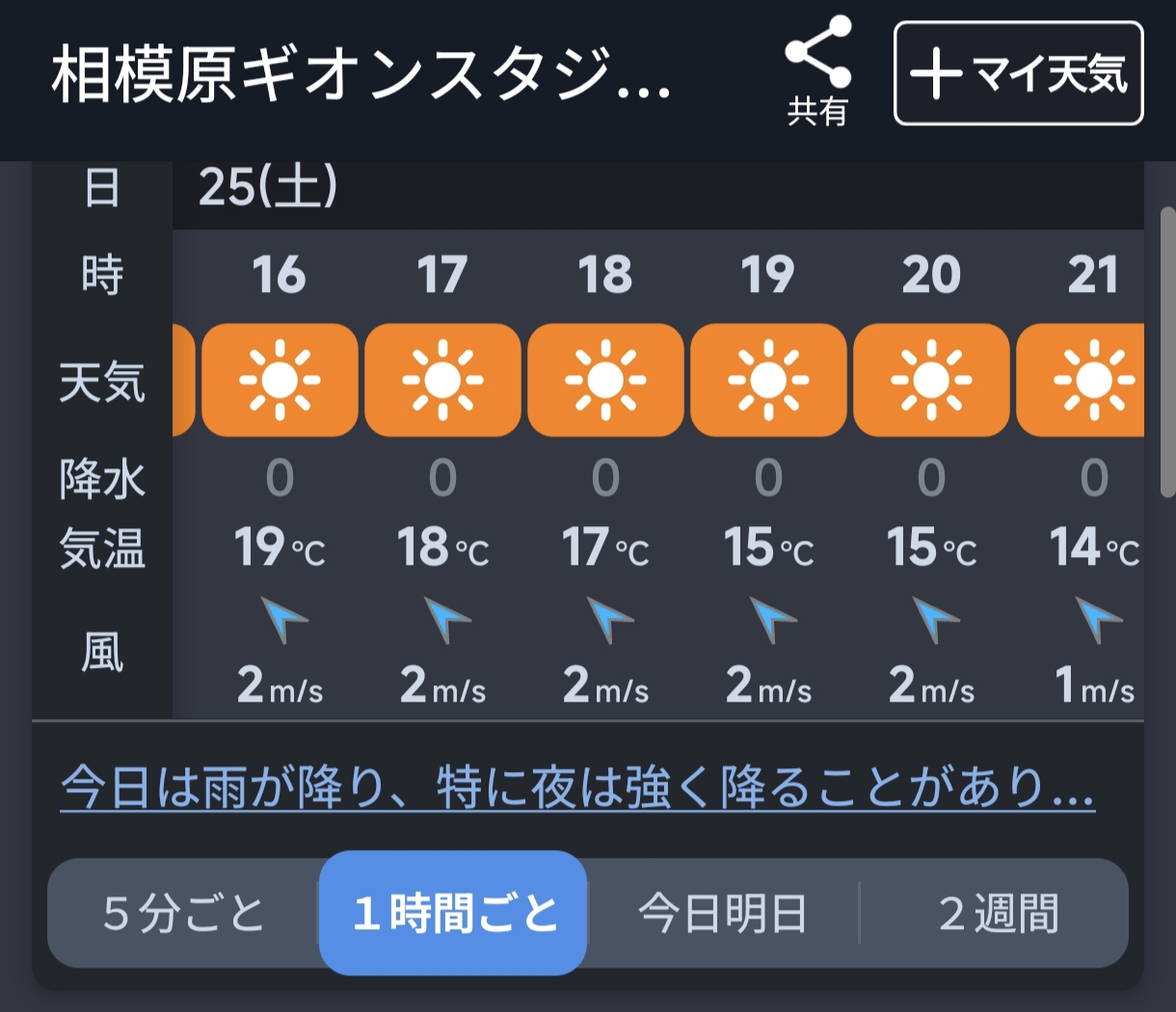Tap the wind direction arrow at 16 o'clock
Image resolution: width=1176 pixels, height=1012 pixels.
(284, 620)
